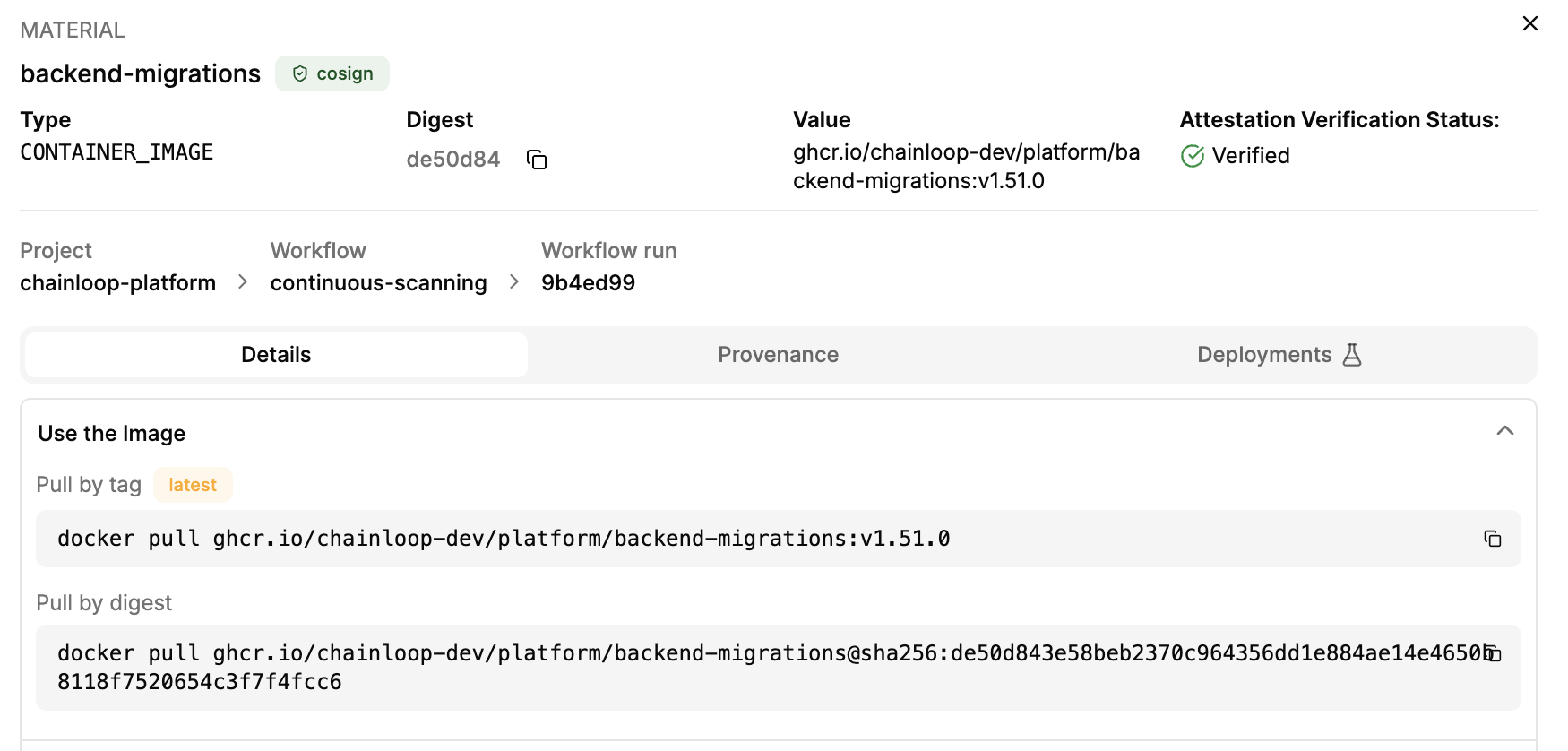Click the MATERIAL header label
Viewport: 1568px width, 751px height.
point(73,30)
